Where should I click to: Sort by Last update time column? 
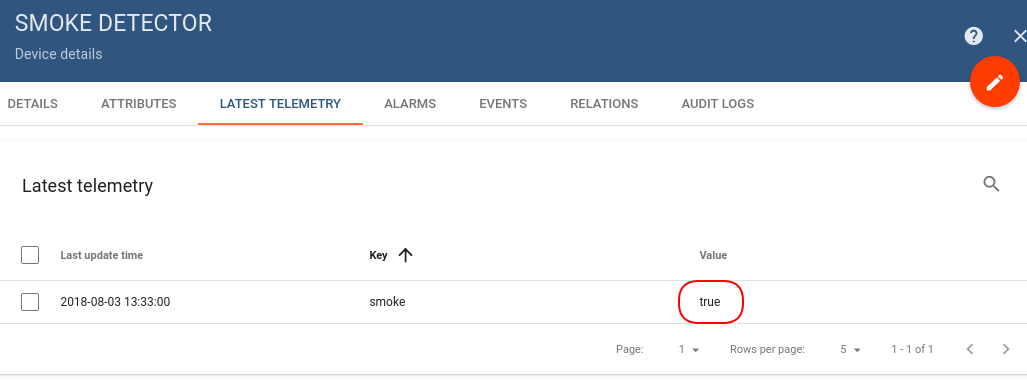pyautogui.click(x=102, y=256)
